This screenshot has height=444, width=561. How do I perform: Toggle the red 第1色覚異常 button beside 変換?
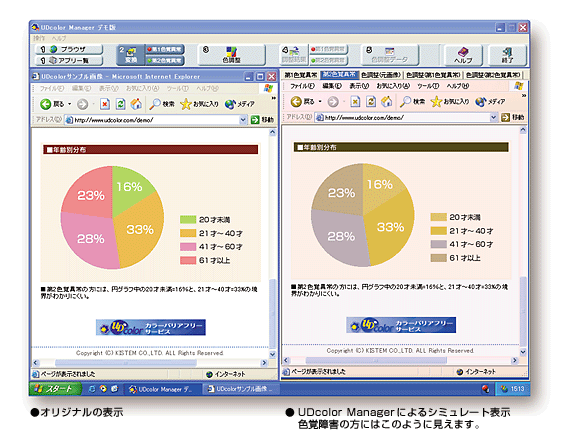pos(165,49)
